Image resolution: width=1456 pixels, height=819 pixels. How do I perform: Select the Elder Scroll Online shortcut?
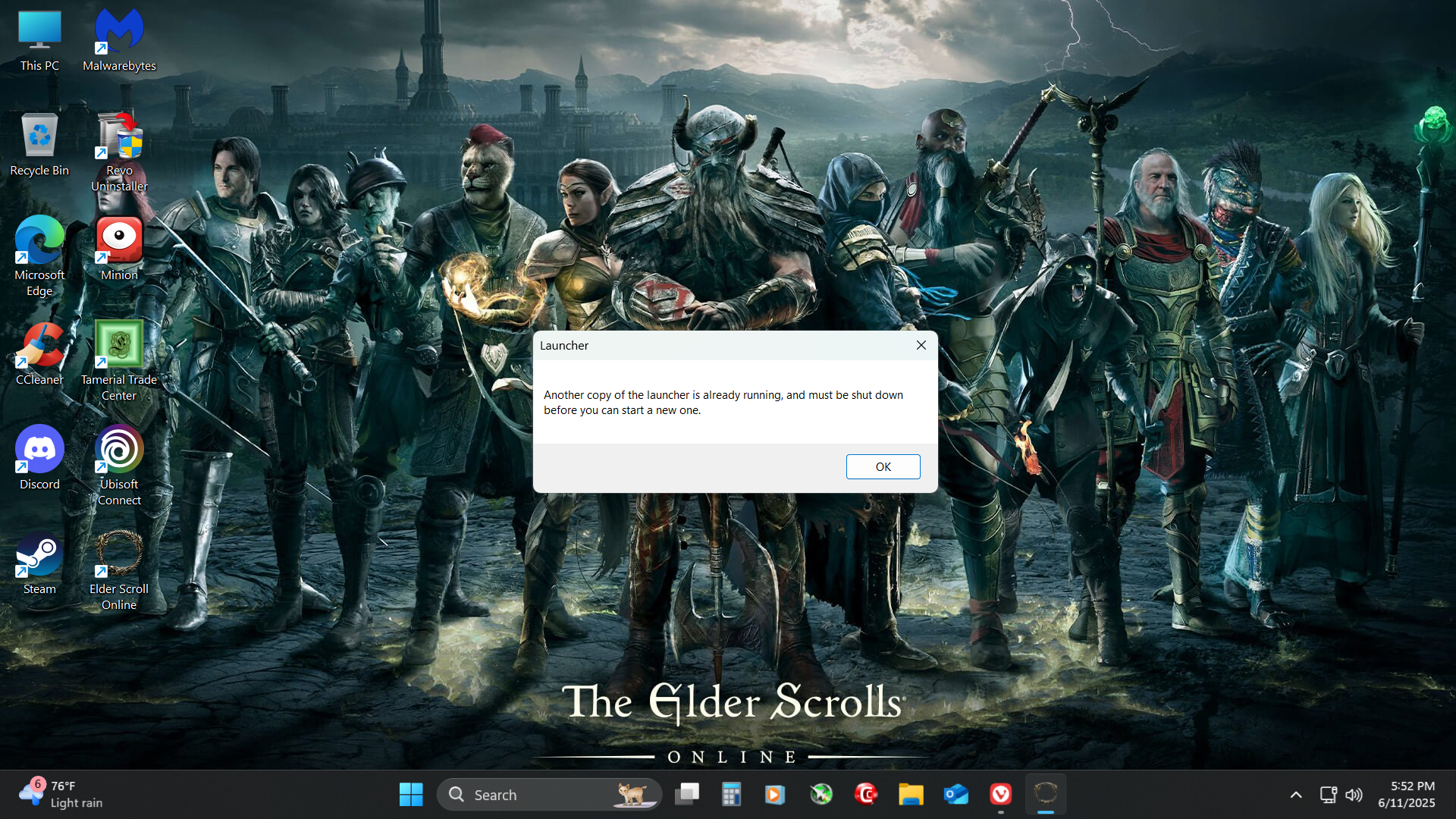119,570
